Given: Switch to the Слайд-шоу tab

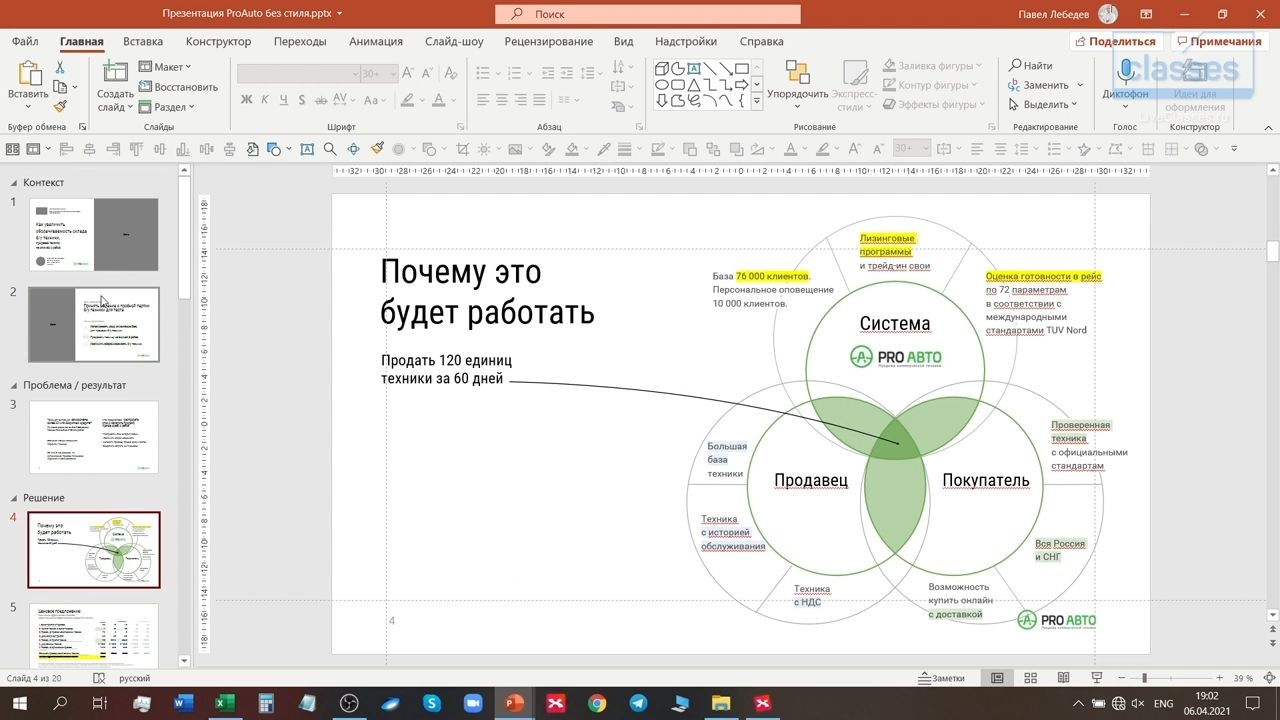Looking at the screenshot, I should [454, 42].
